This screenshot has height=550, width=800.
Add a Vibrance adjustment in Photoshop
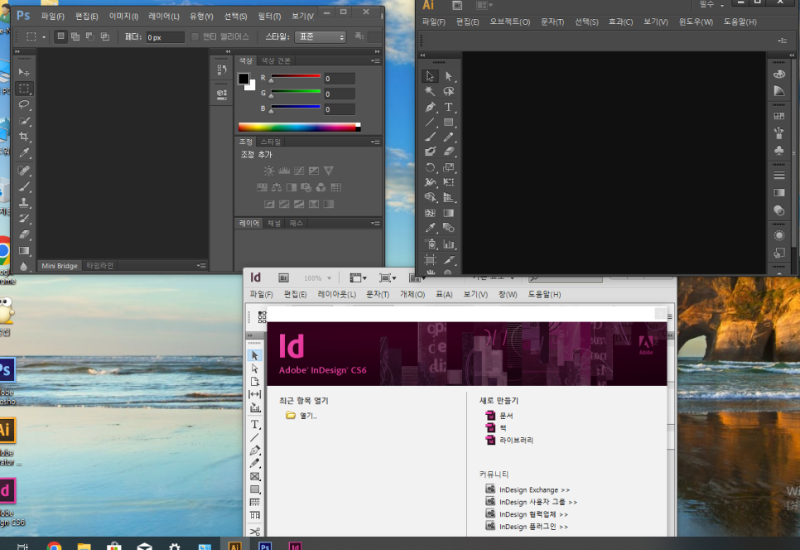coord(329,171)
